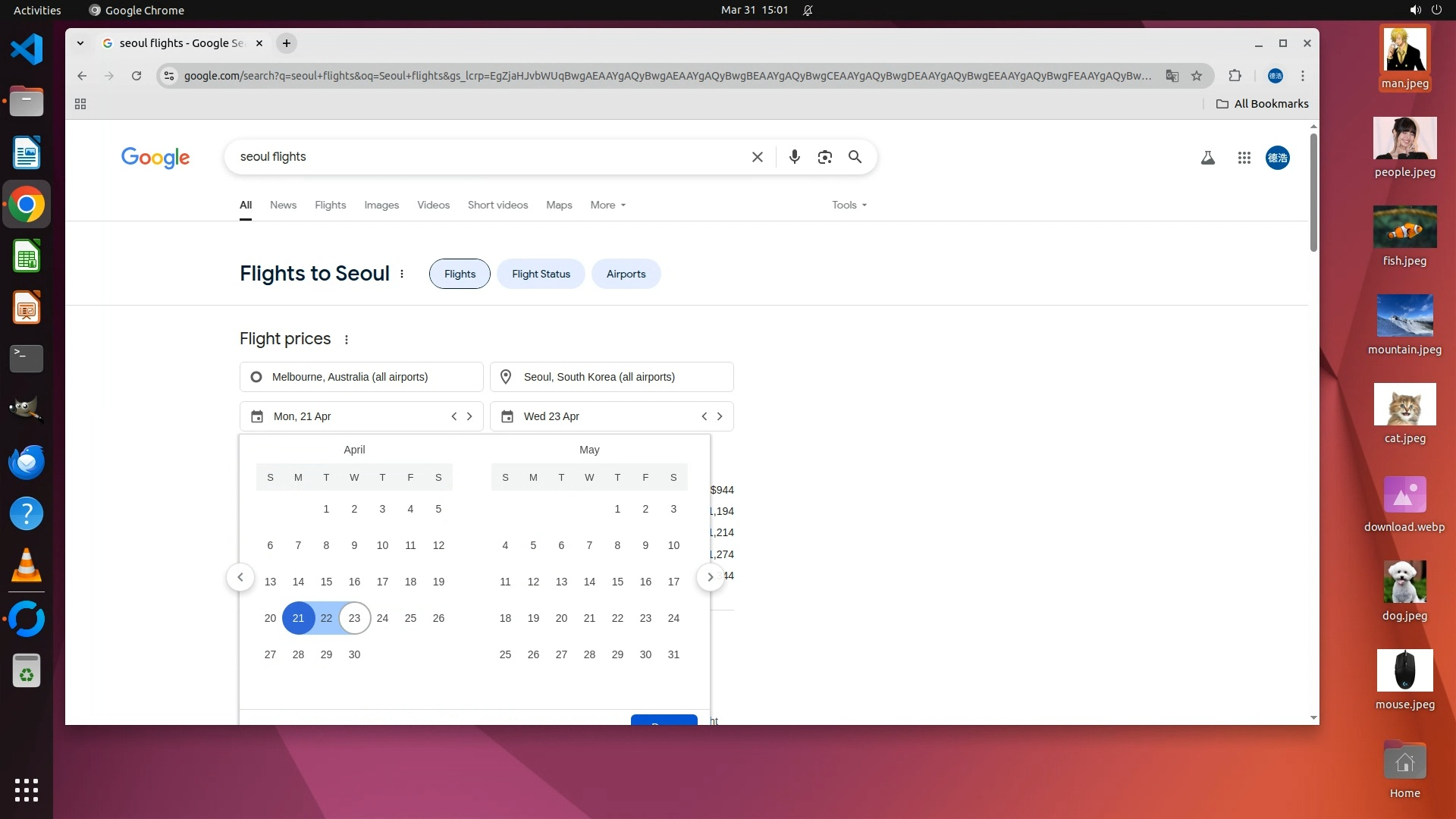
Task: Click the voice search microphone icon
Action: point(794,157)
